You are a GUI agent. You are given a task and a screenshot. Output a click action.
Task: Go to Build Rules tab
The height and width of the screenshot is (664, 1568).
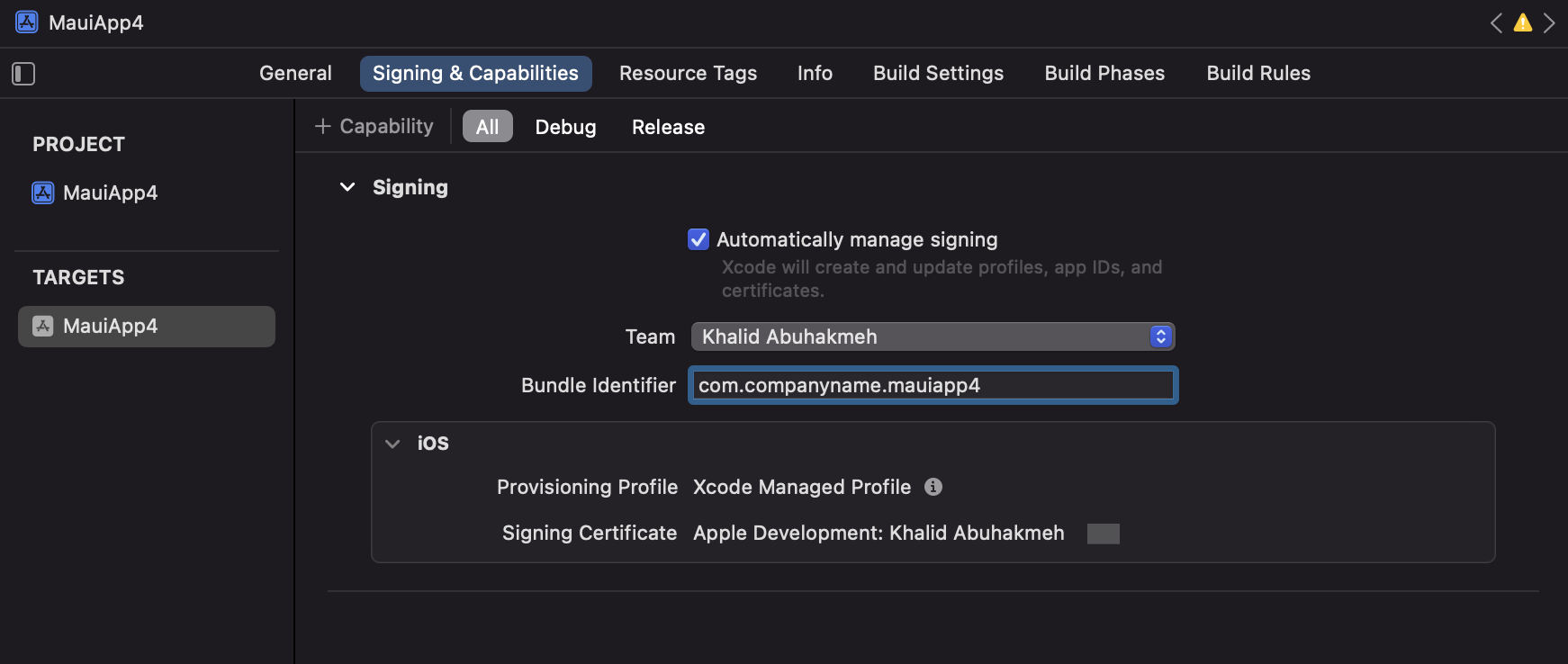(1258, 74)
